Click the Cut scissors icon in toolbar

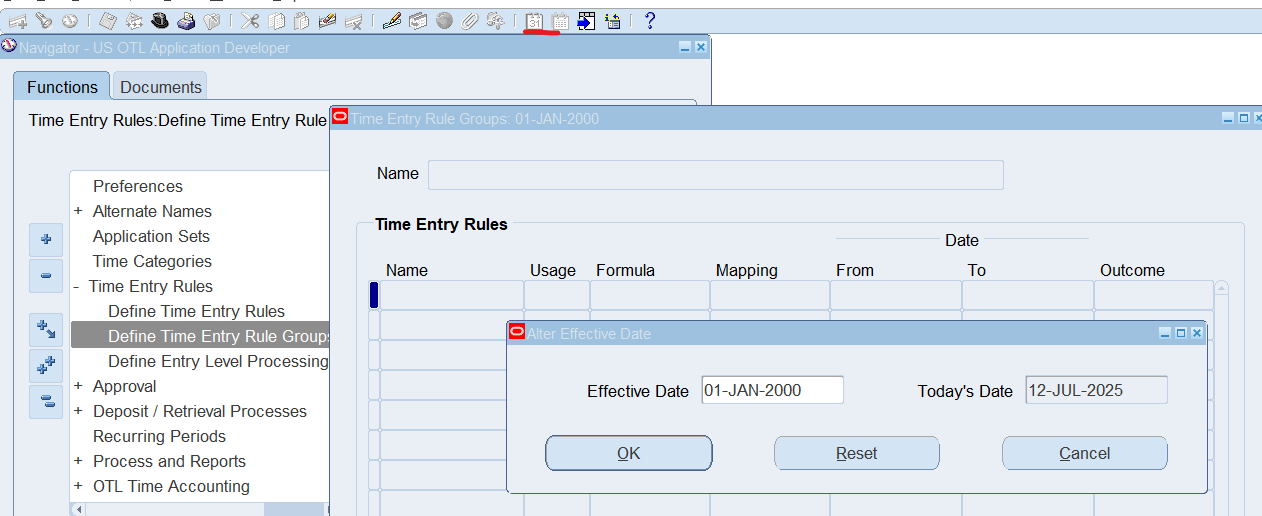click(x=250, y=20)
